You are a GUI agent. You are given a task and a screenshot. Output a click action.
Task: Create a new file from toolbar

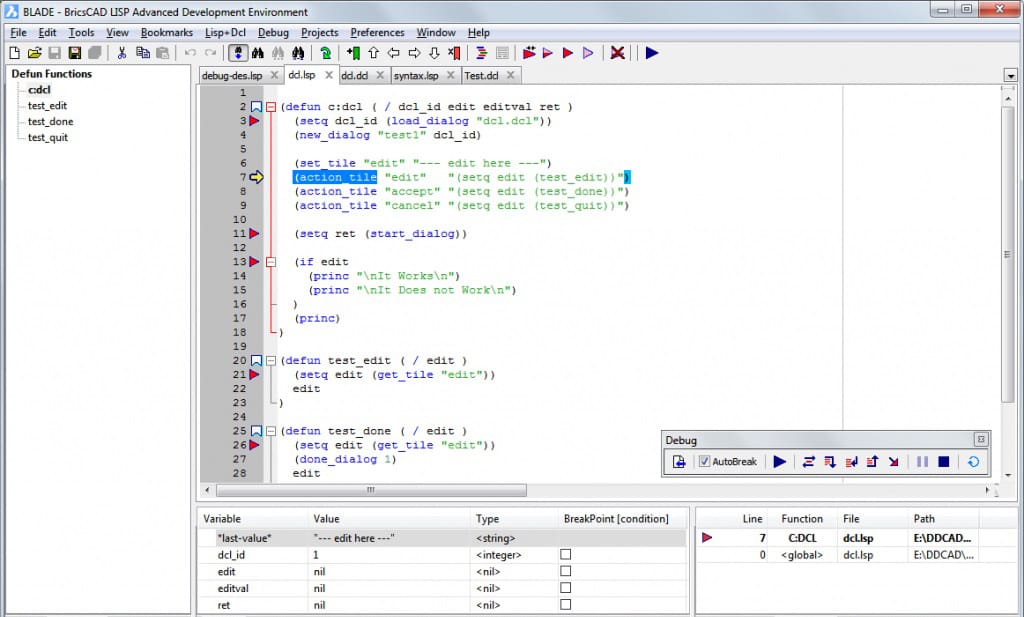[14, 53]
